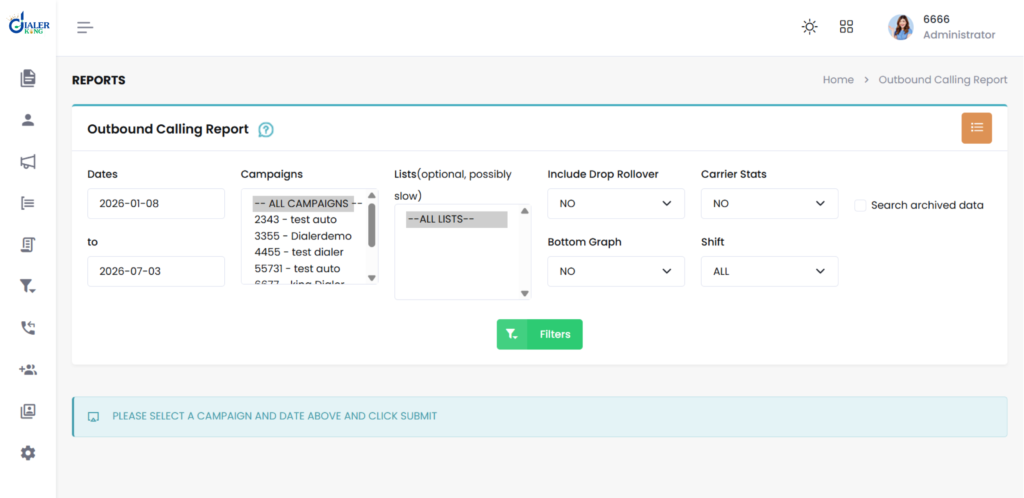Image resolution: width=1024 pixels, height=498 pixels.
Task: Click the Lists box scroll-up arrow
Action: [524, 211]
